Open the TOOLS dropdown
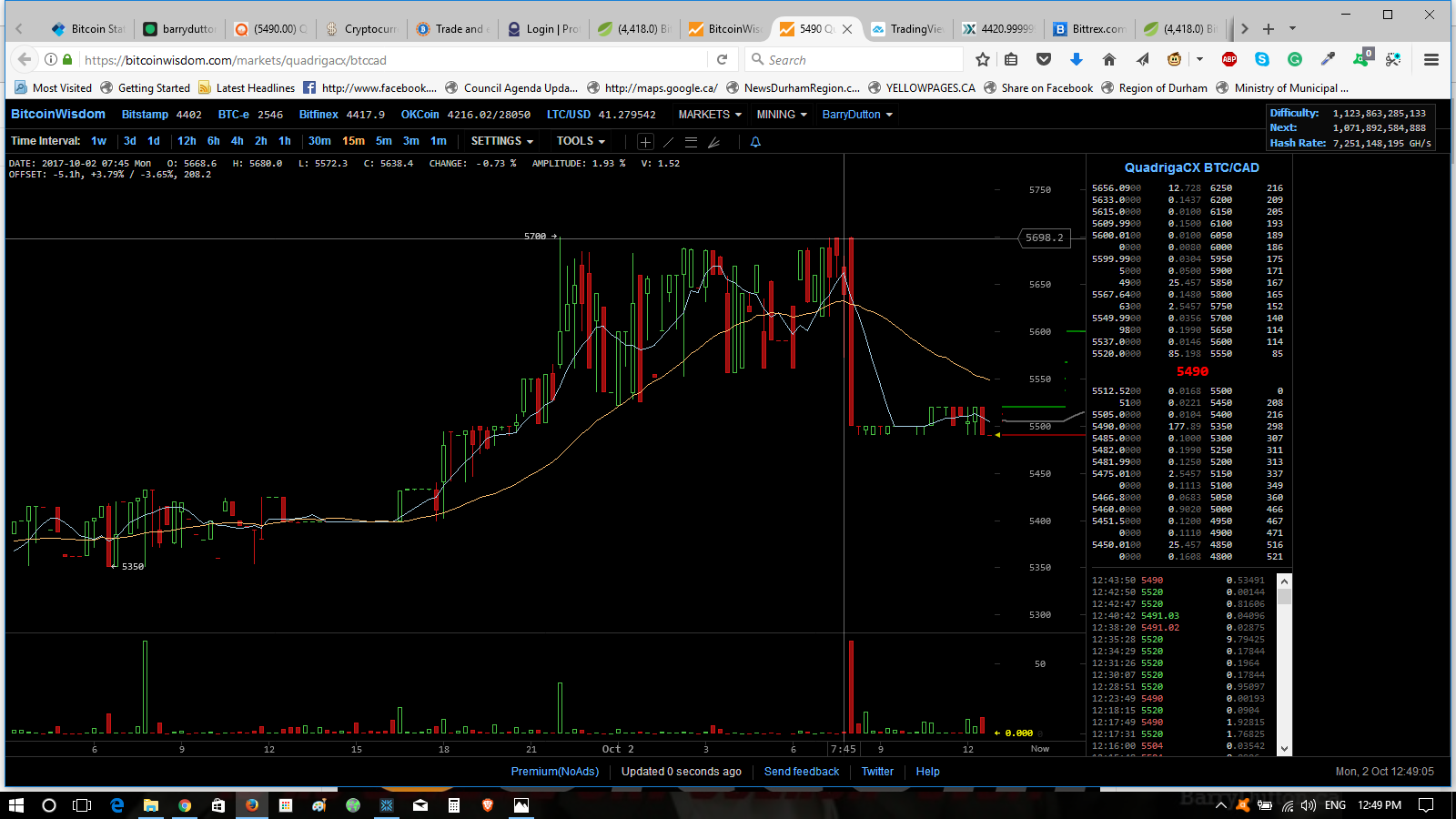This screenshot has height=819, width=1456. (581, 141)
